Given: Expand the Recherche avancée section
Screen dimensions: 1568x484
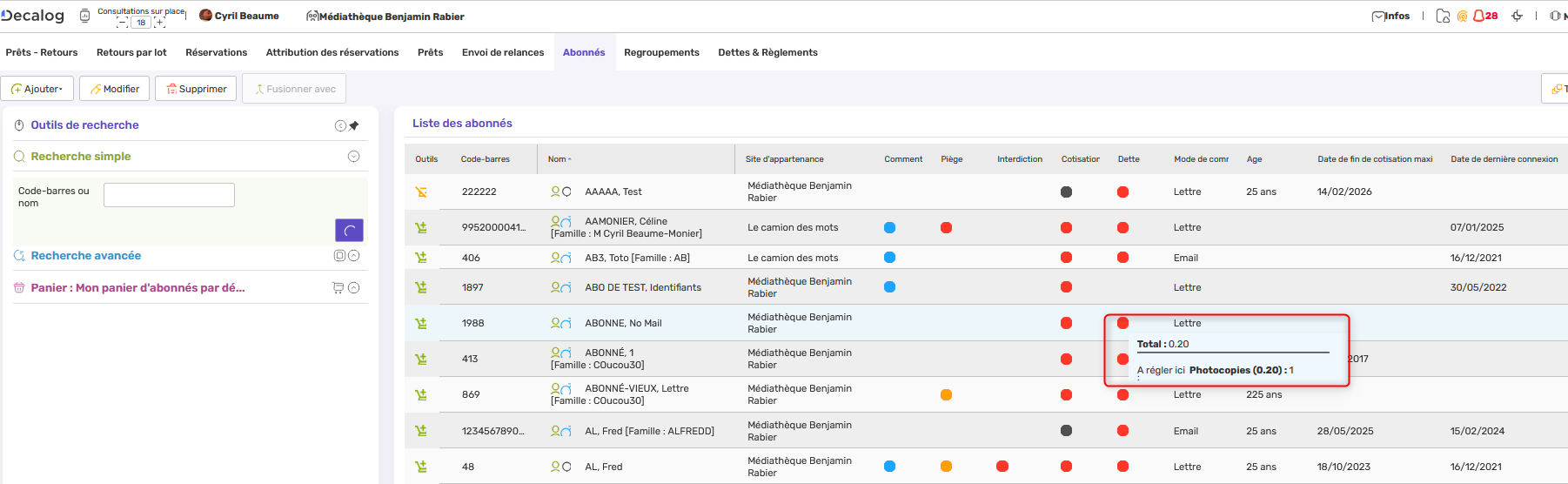Looking at the screenshot, I should [353, 256].
